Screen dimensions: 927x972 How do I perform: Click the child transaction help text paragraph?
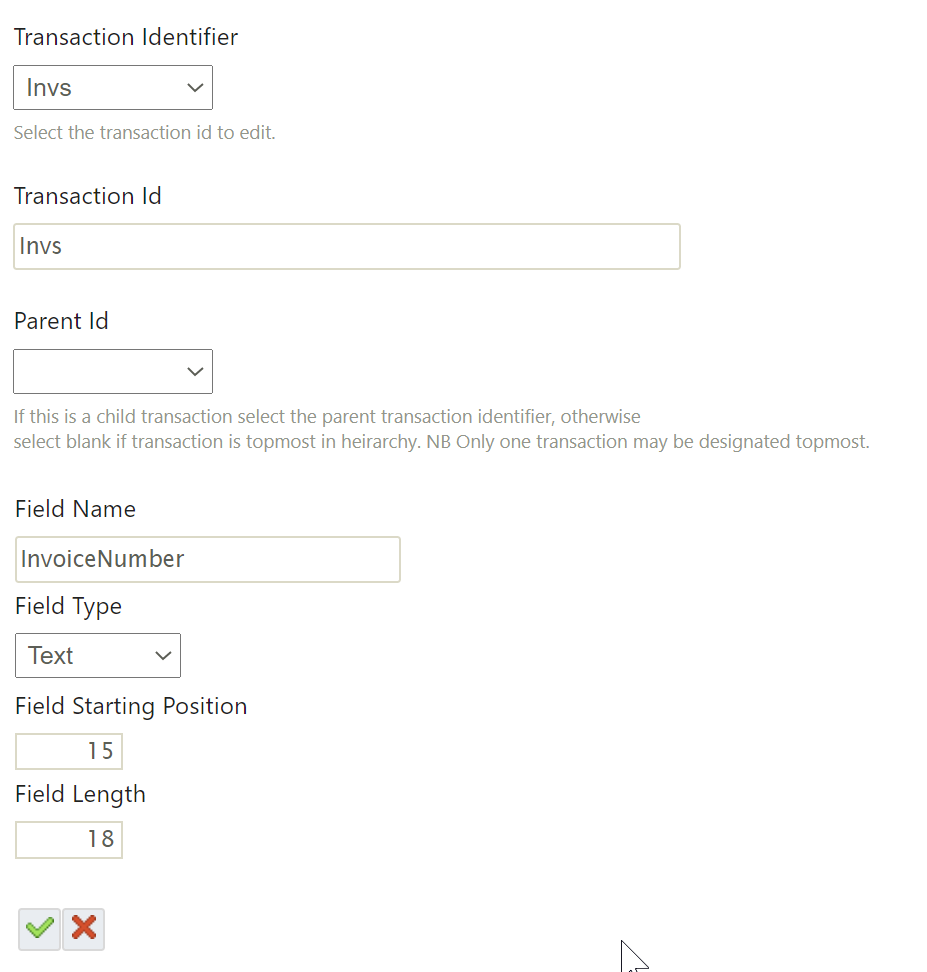pyautogui.click(x=440, y=429)
